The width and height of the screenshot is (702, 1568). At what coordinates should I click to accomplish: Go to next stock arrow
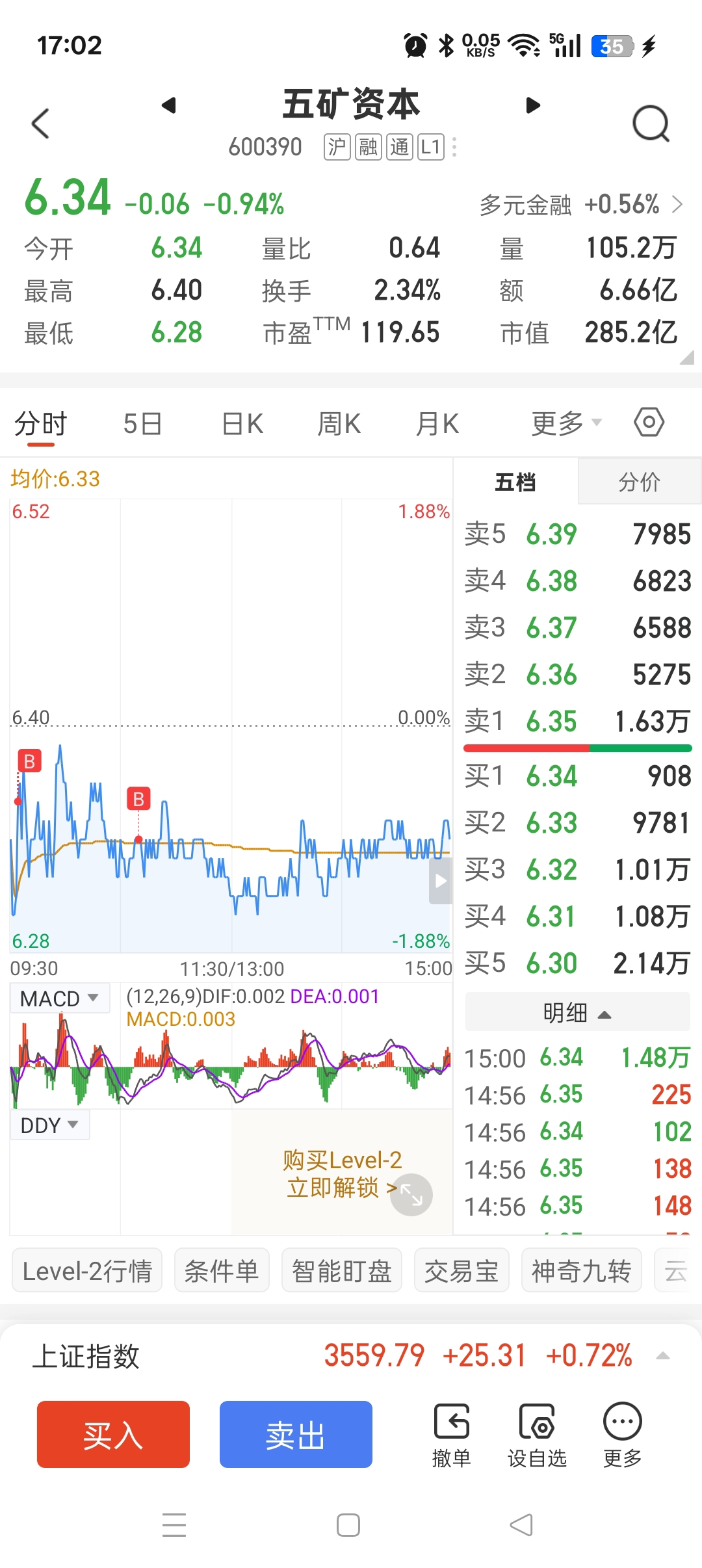click(x=533, y=105)
